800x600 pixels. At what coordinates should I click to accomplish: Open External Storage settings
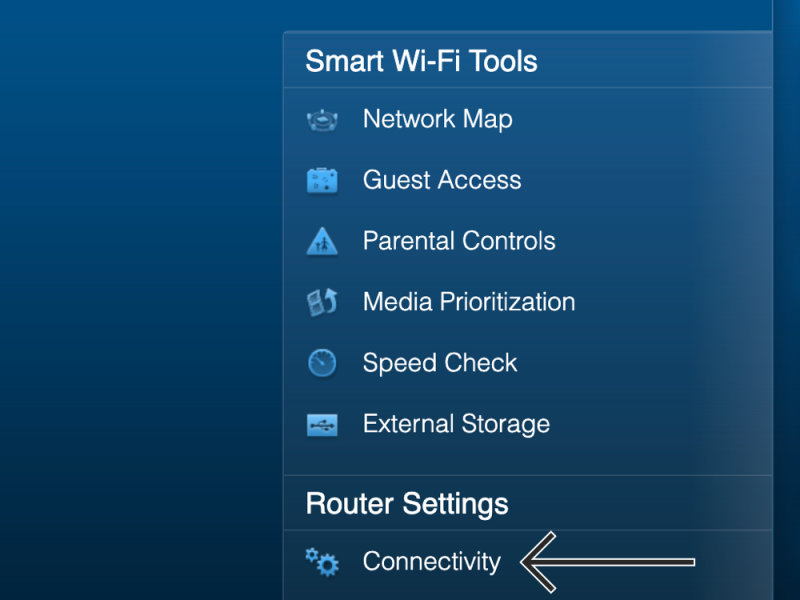pos(456,424)
